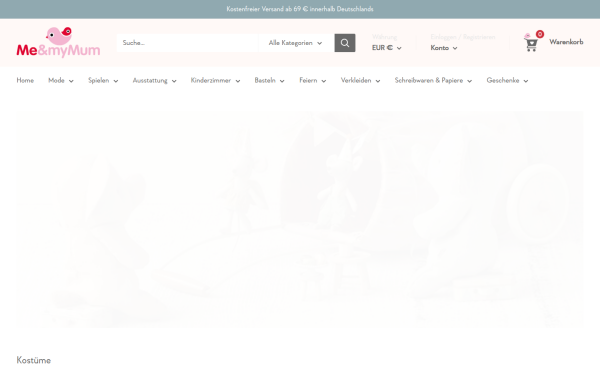
Task: Open the Kinderzimmer menu
Action: [215, 80]
